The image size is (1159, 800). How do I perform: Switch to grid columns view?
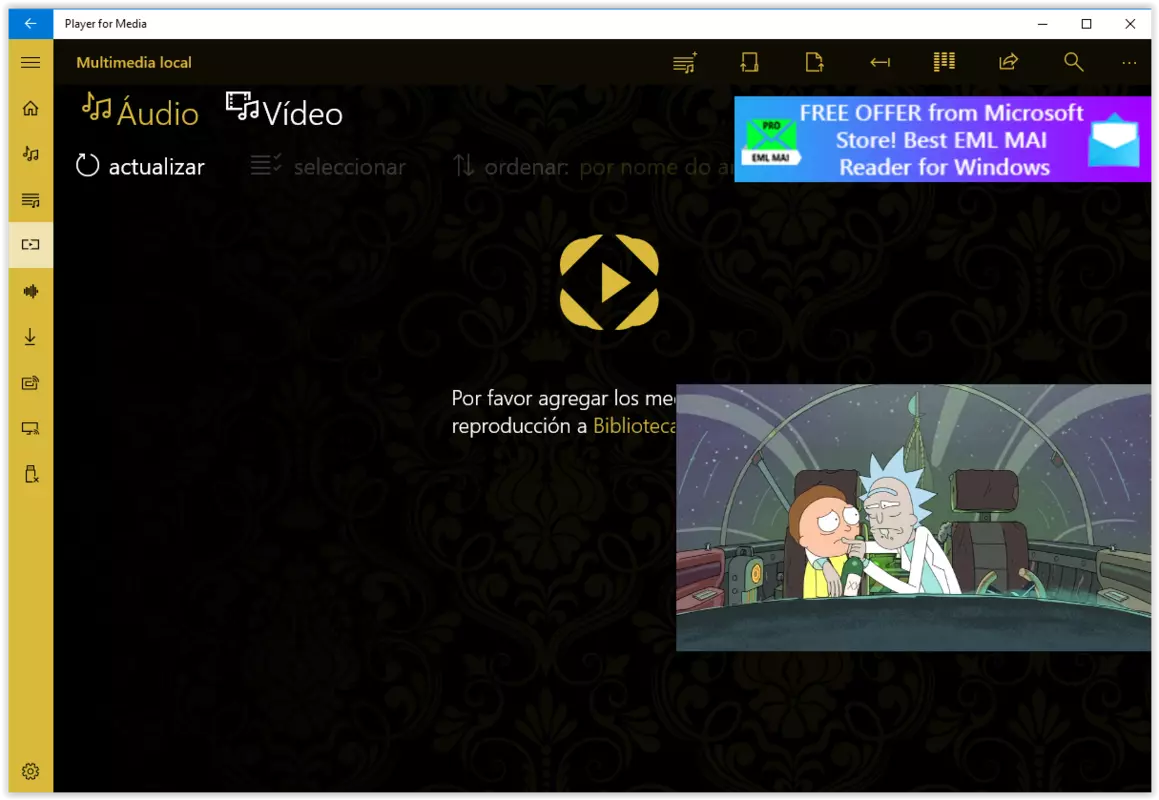coord(944,63)
